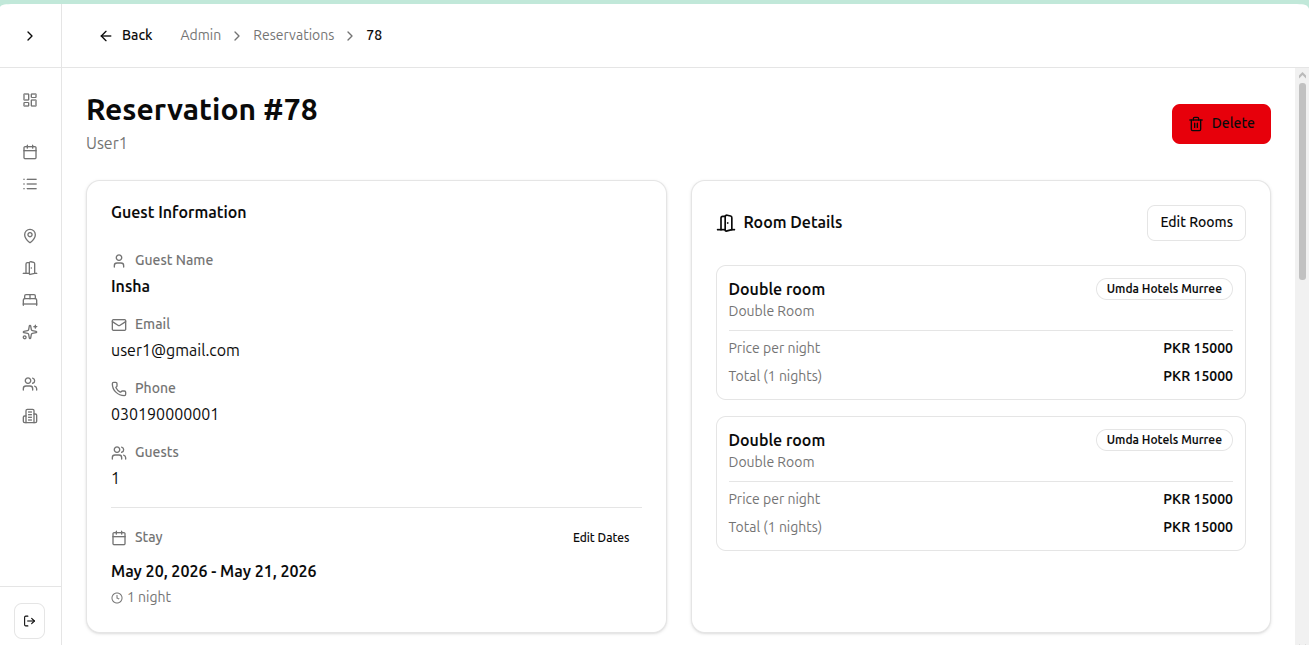Click the Umda Hotels Murree badge in second room card
This screenshot has height=645, width=1309.
(x=1164, y=440)
